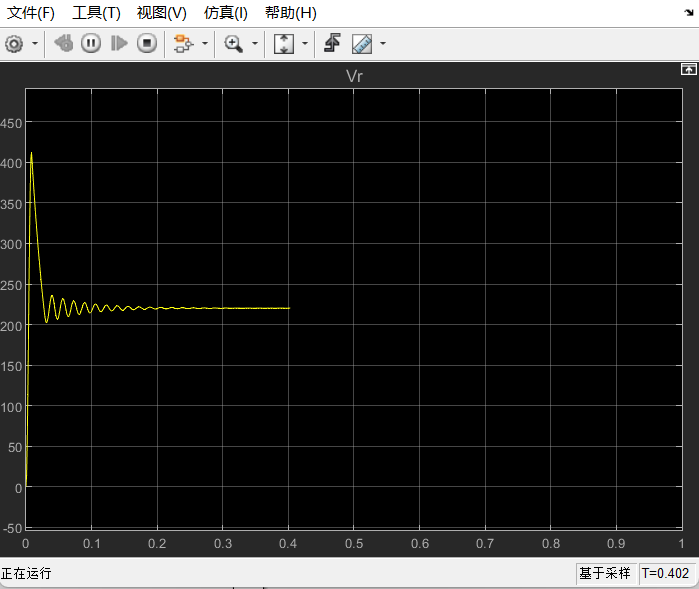Image resolution: width=699 pixels, height=589 pixels.
Task: Open the 仿真(I) menu
Action: click(226, 13)
